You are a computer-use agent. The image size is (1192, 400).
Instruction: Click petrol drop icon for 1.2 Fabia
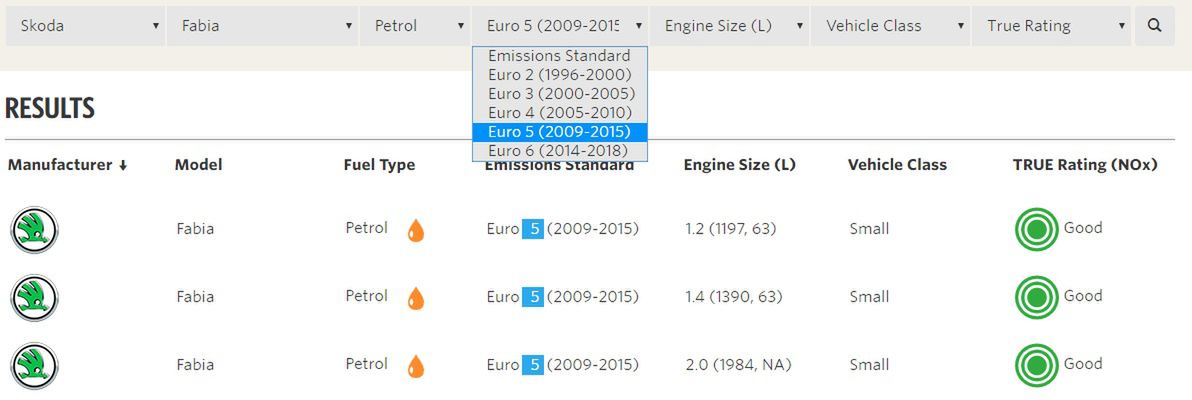point(415,231)
